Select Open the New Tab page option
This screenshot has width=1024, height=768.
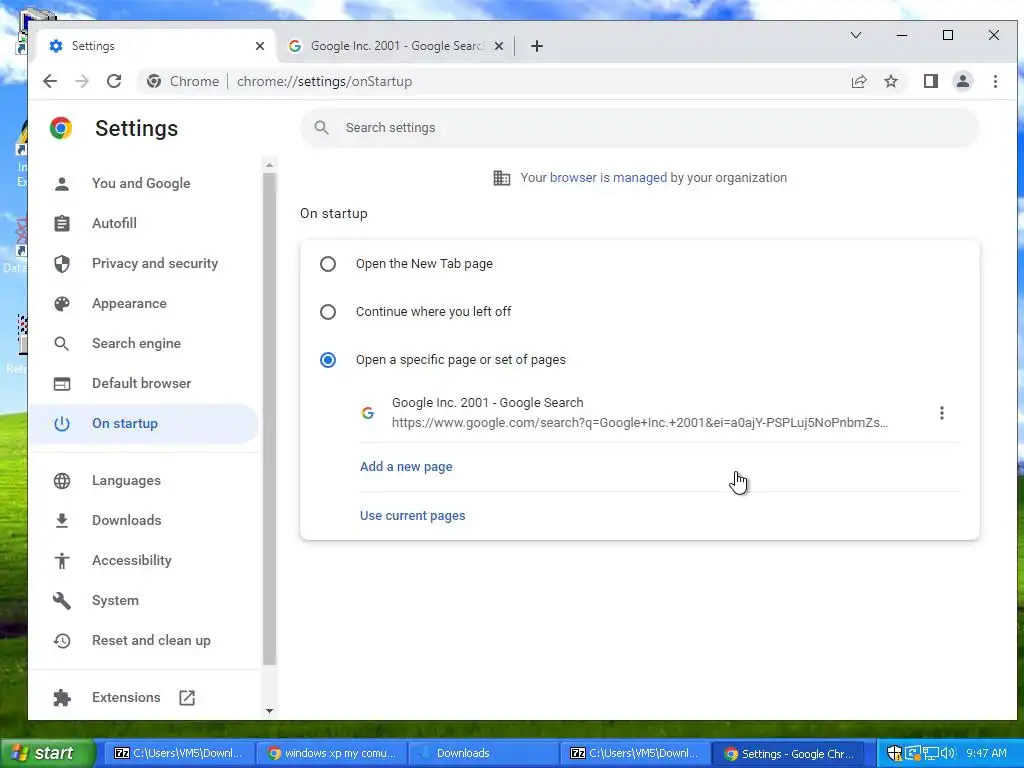pos(328,264)
